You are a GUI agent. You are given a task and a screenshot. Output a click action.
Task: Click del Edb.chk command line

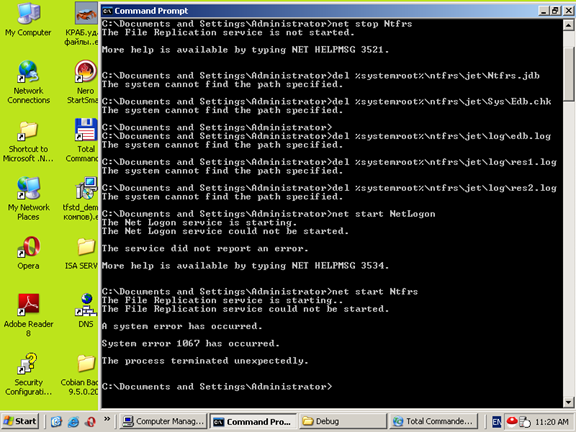(327, 101)
